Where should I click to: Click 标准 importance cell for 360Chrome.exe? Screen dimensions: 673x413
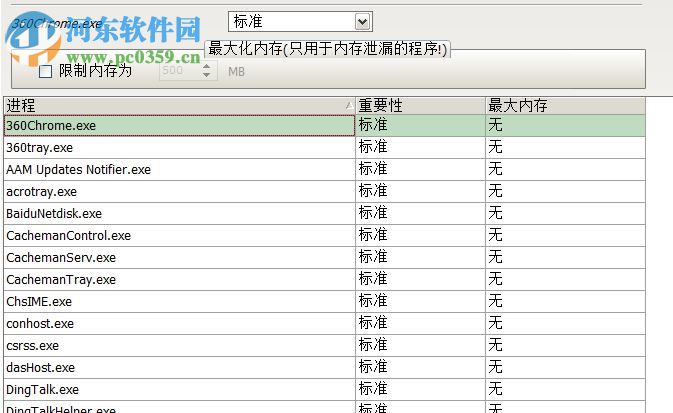[x=420, y=125]
